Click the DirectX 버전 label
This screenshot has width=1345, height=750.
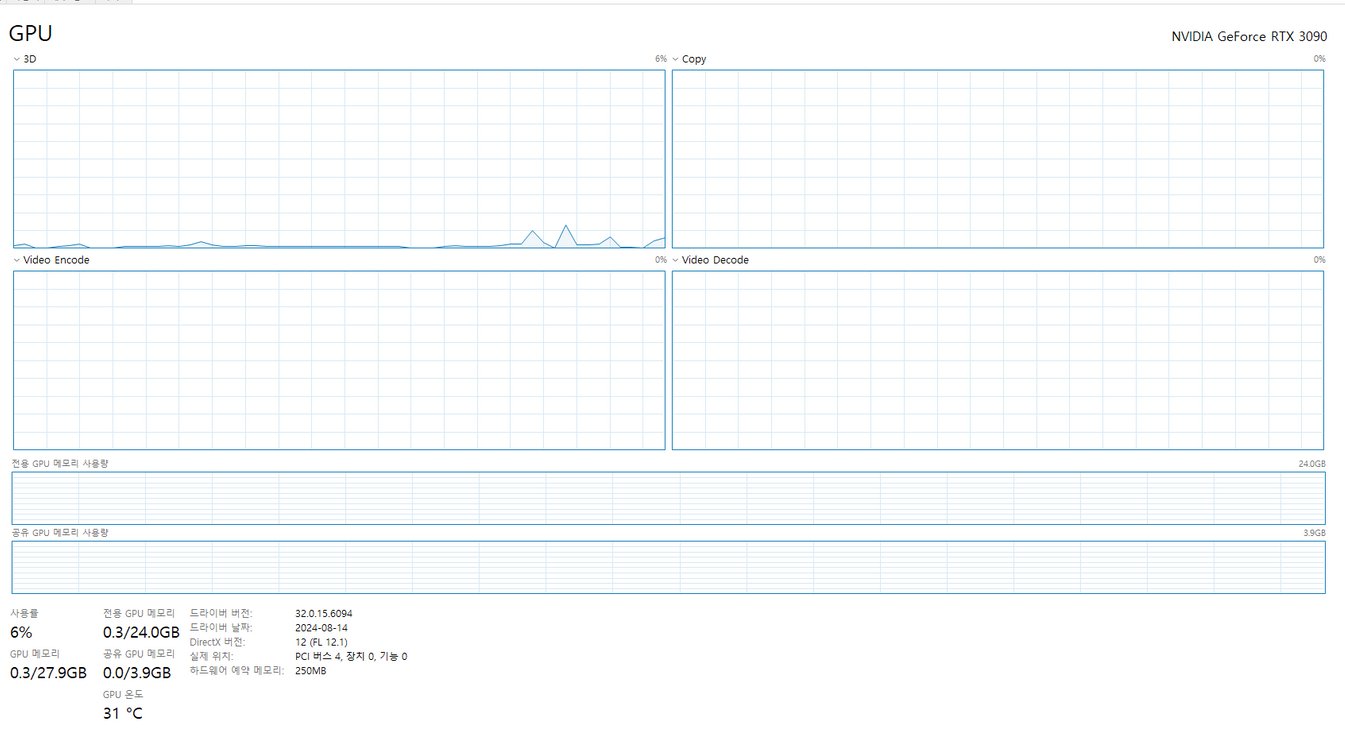click(x=217, y=642)
